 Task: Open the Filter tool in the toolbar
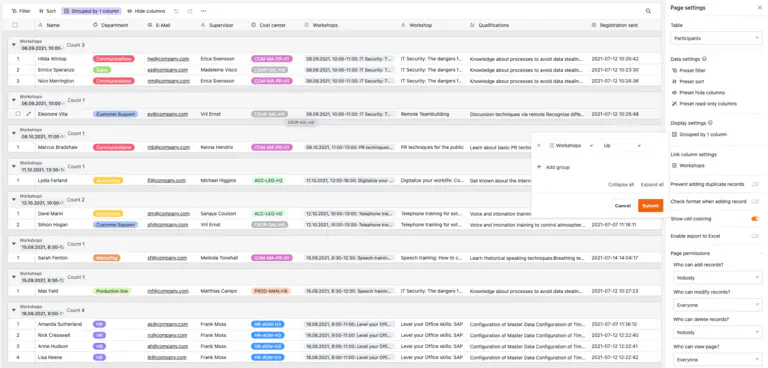[21, 11]
